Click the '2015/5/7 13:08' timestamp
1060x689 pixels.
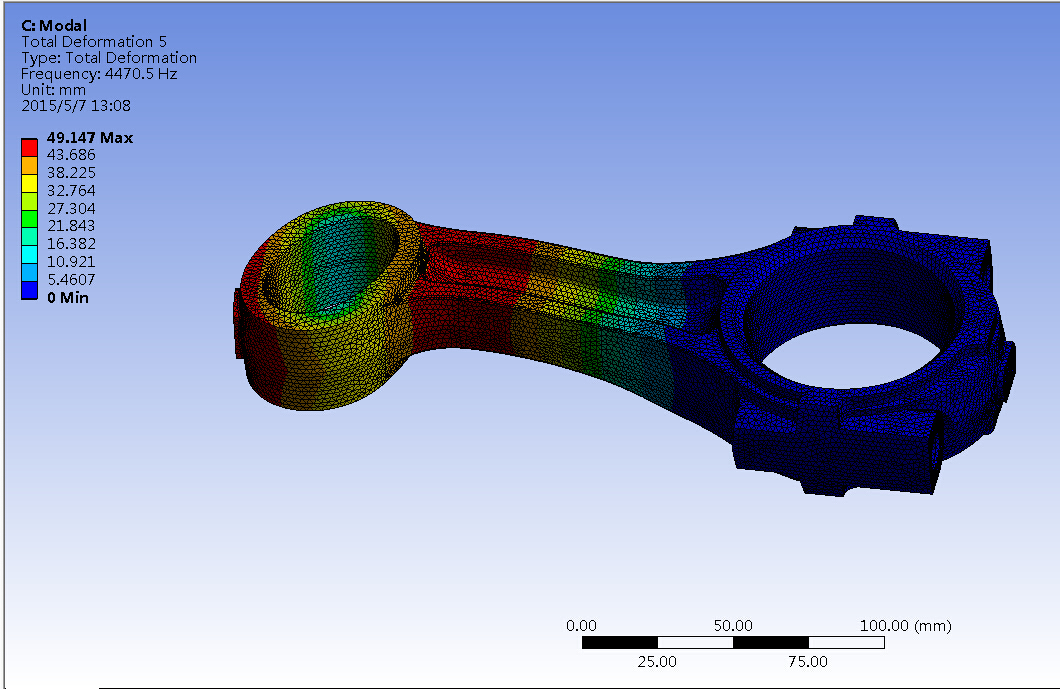point(76,105)
